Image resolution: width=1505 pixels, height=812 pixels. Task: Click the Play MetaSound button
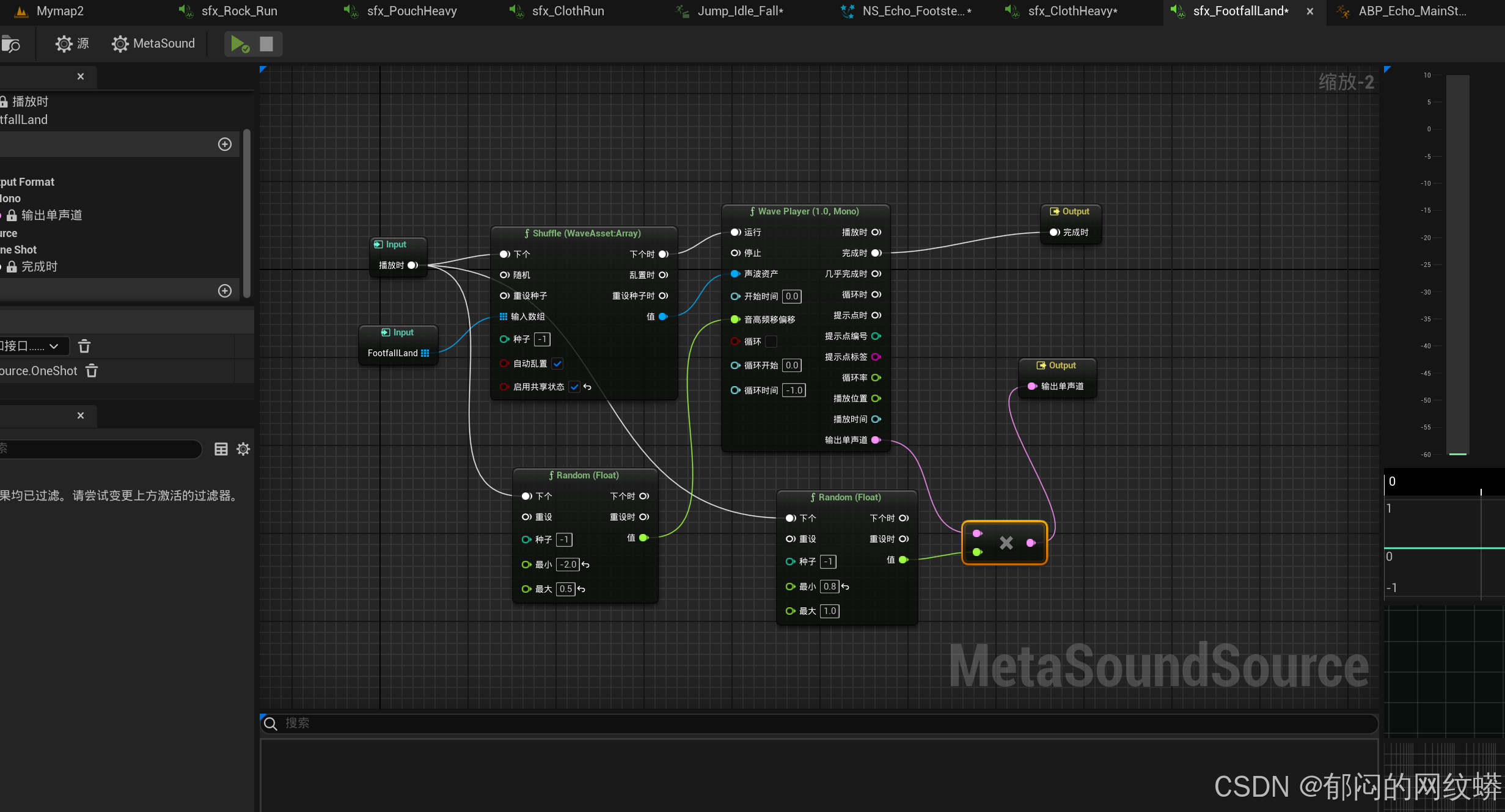click(x=238, y=44)
